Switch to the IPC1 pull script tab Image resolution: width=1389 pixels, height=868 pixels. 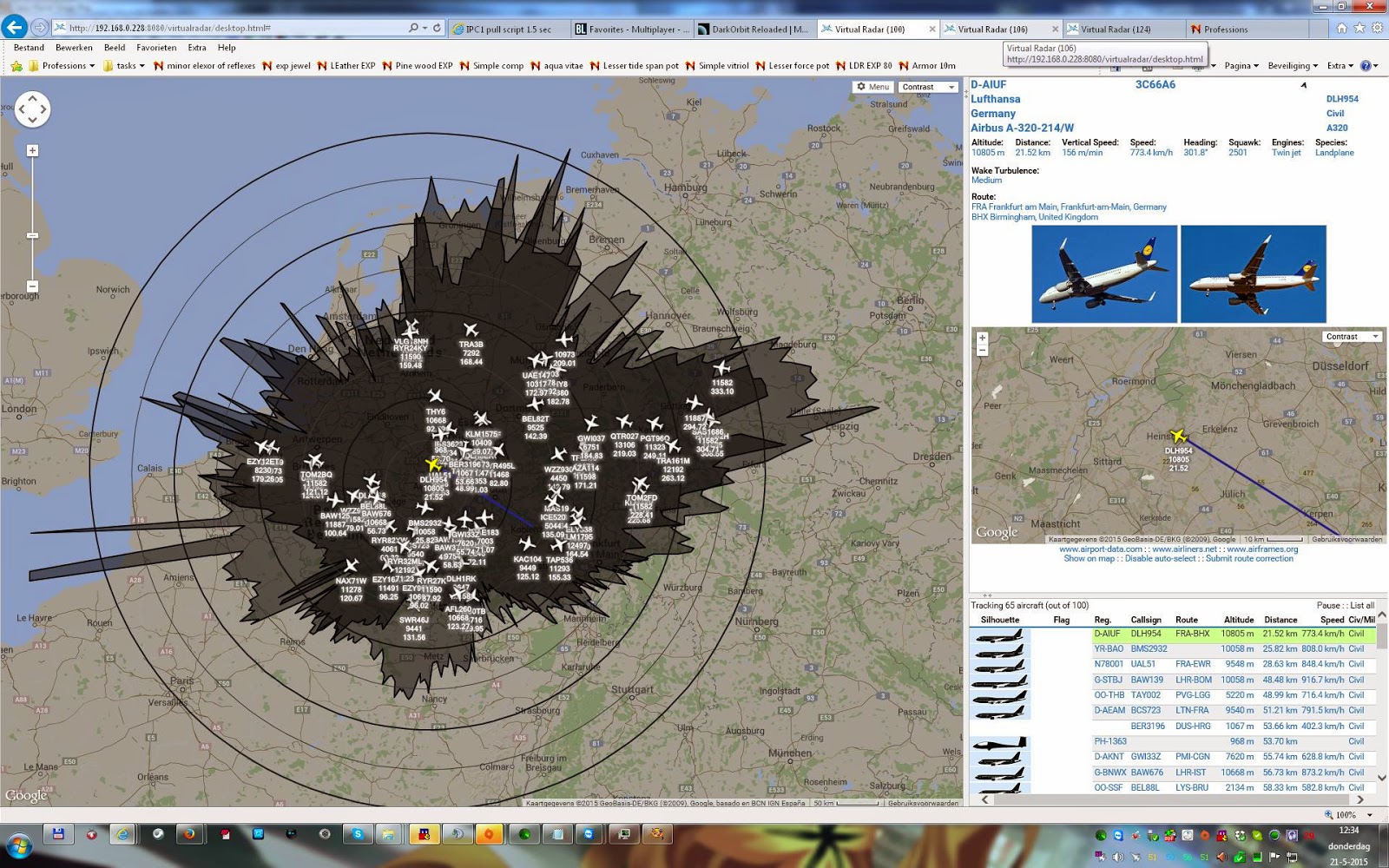click(x=509, y=30)
